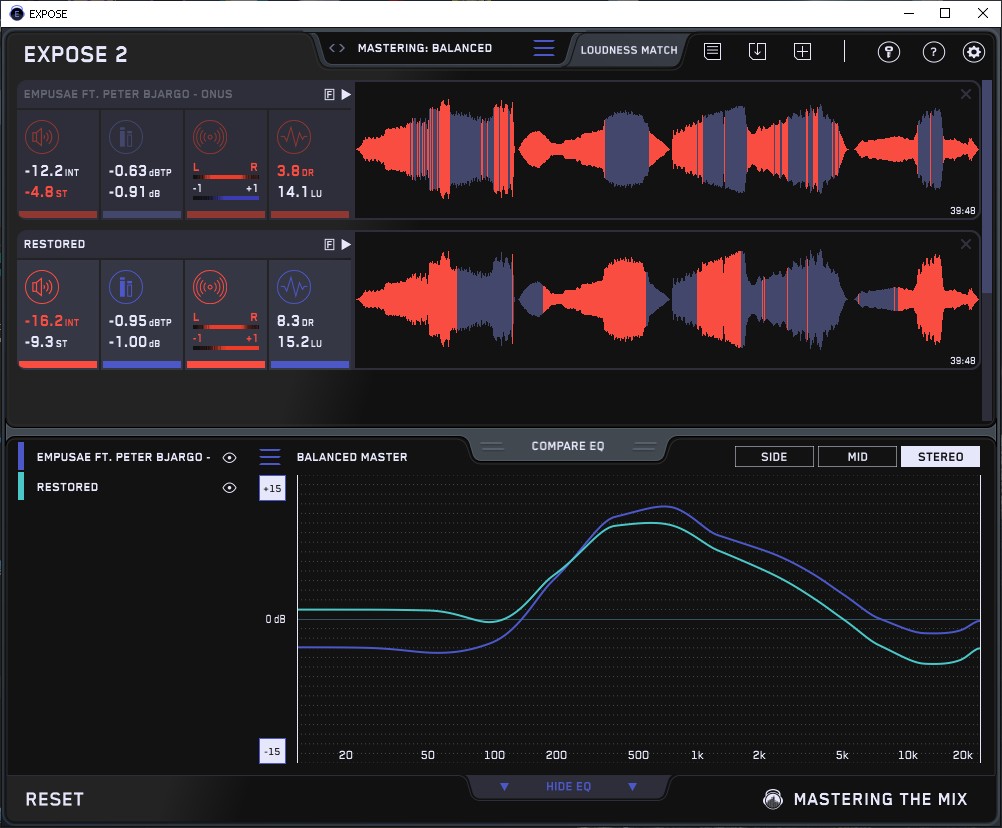Select the next preset arrow
Viewport: 1002px width, 828px height.
coord(342,48)
